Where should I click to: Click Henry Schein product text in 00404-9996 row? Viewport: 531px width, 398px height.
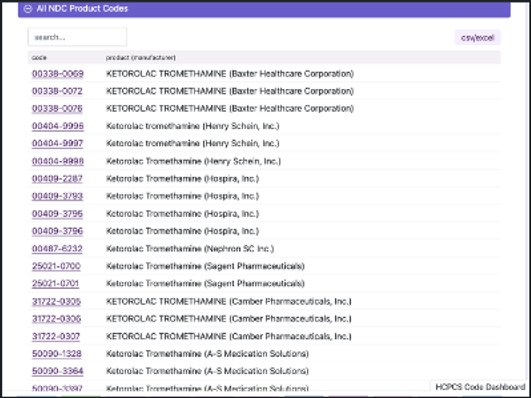point(193,126)
